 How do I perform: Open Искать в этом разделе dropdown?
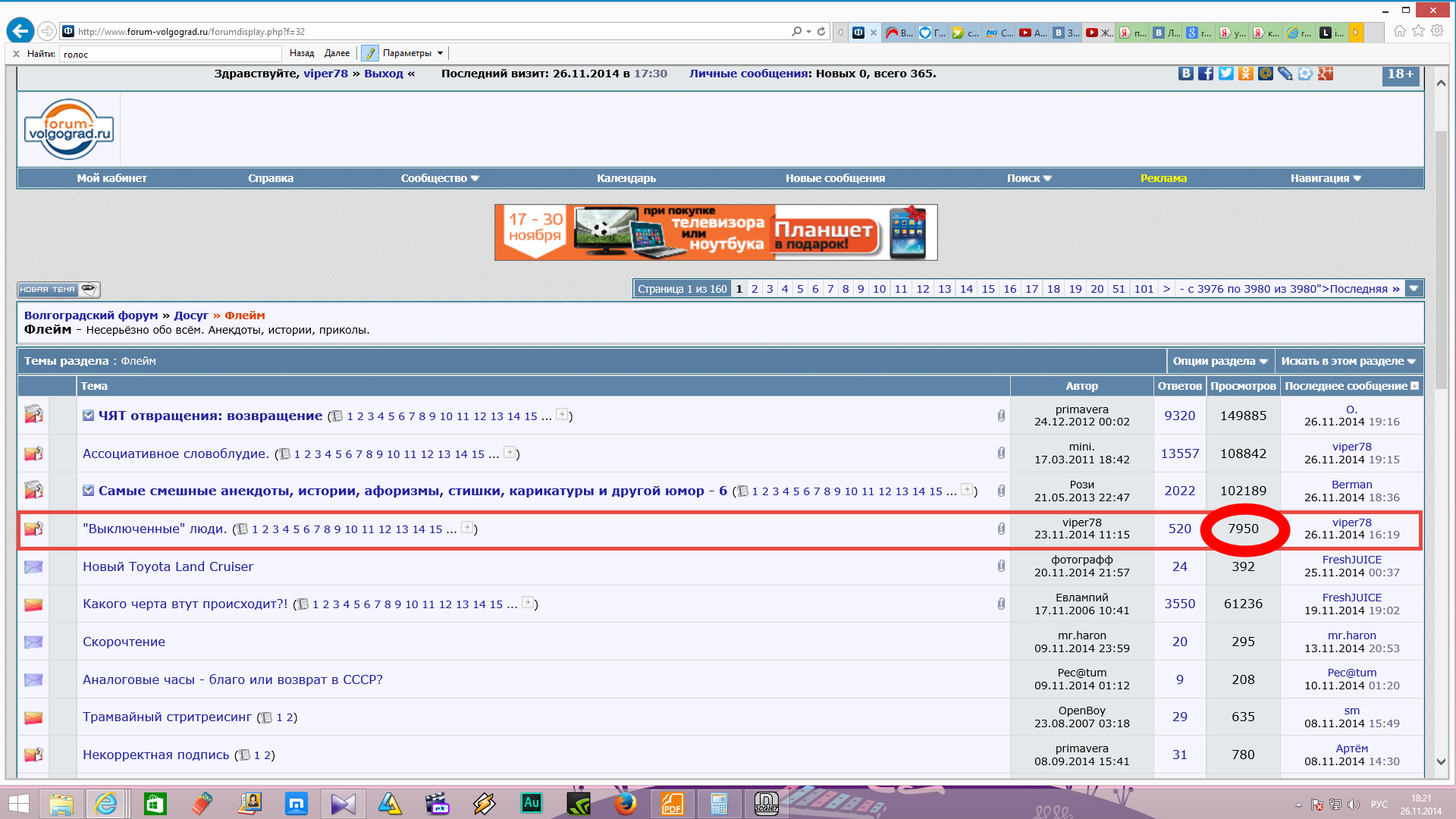(x=1348, y=361)
